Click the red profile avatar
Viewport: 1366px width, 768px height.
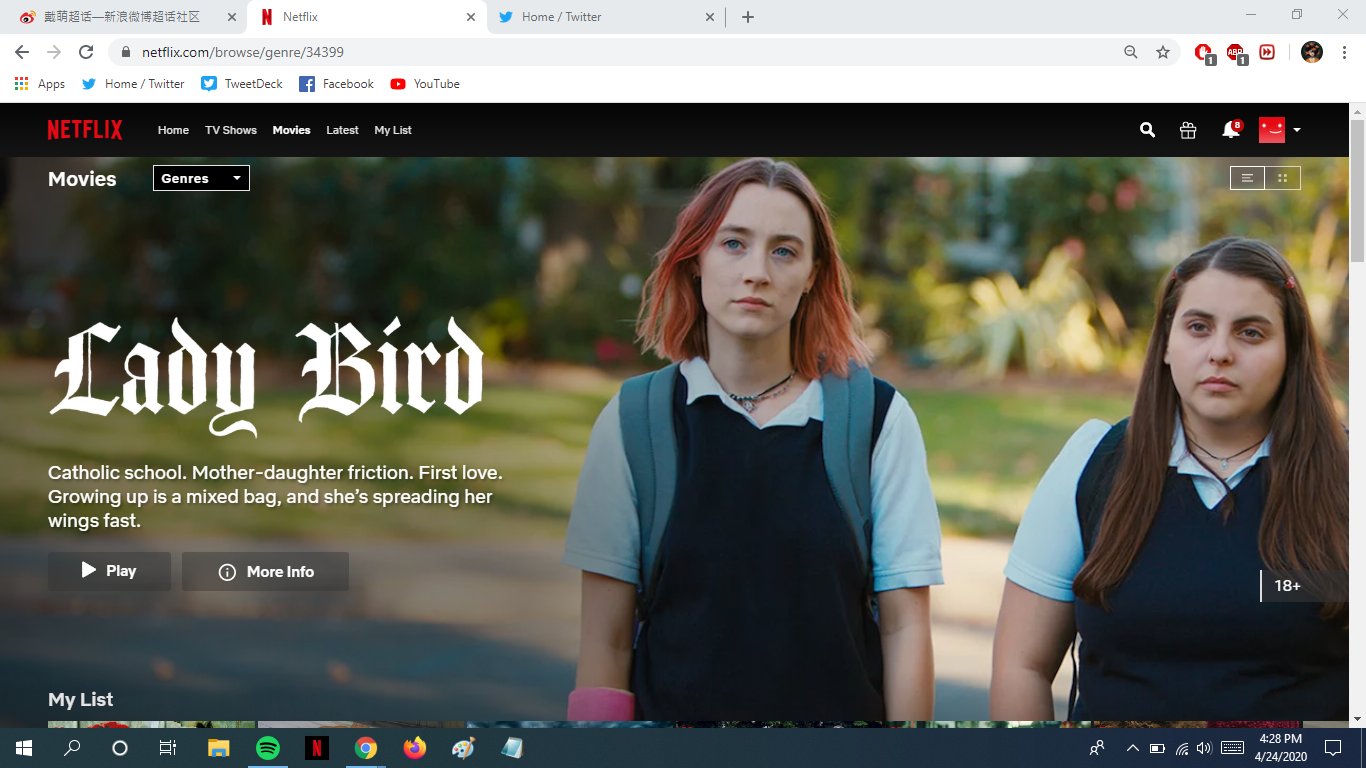click(1271, 130)
